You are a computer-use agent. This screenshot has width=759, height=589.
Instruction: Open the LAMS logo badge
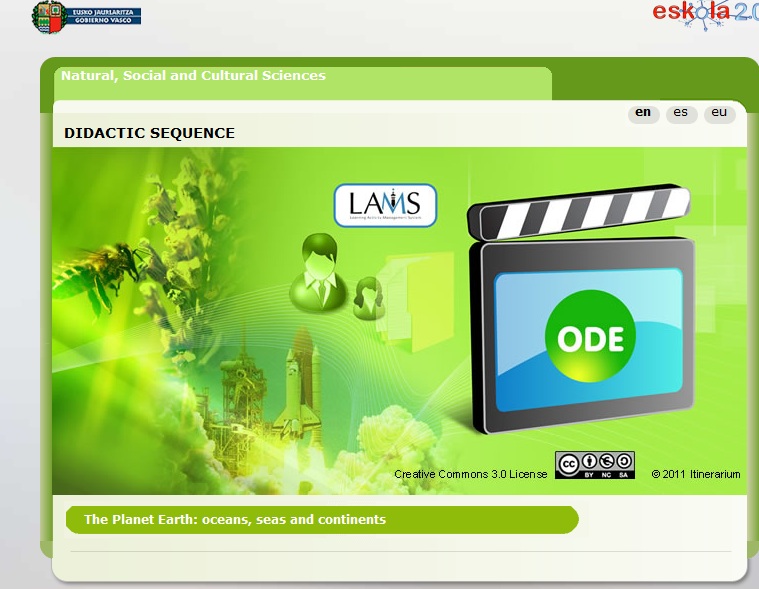[385, 205]
